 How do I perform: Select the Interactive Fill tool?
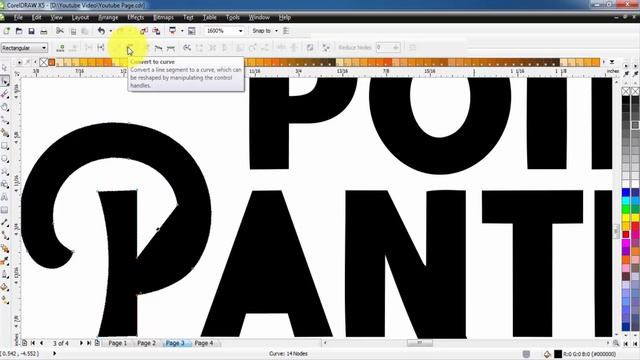click(4, 300)
